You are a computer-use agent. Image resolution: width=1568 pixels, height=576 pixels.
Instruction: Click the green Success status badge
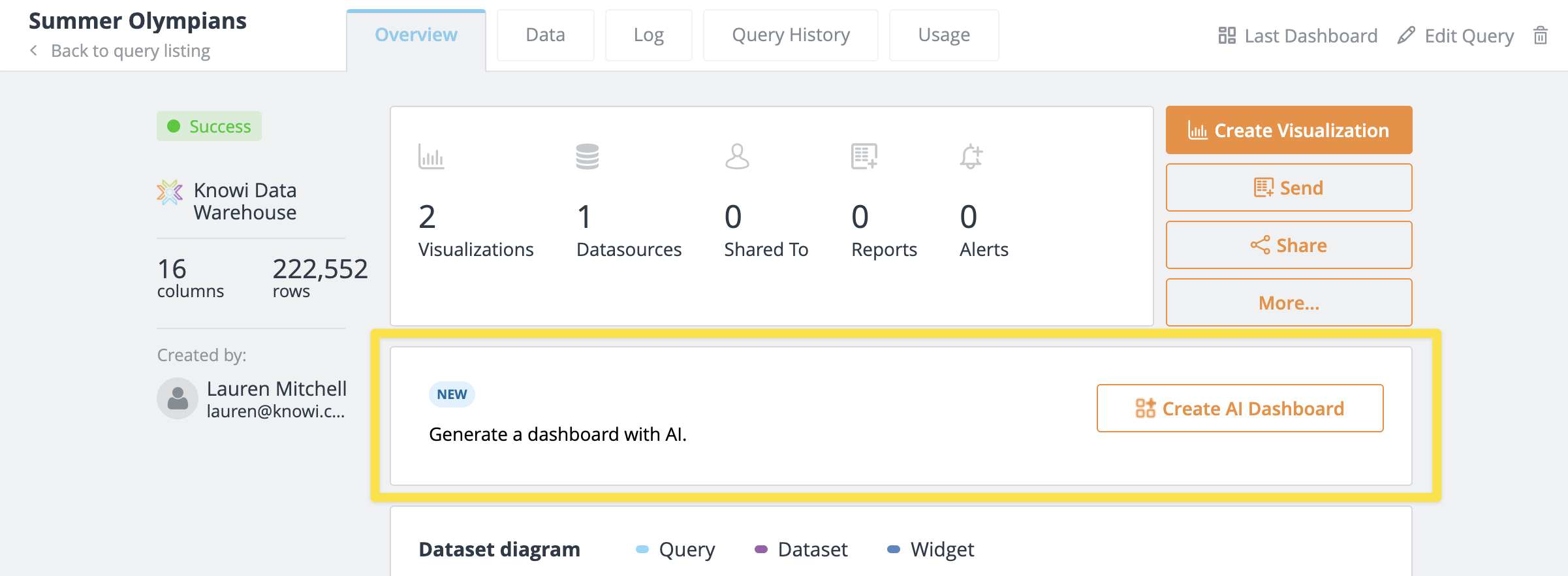click(x=209, y=126)
